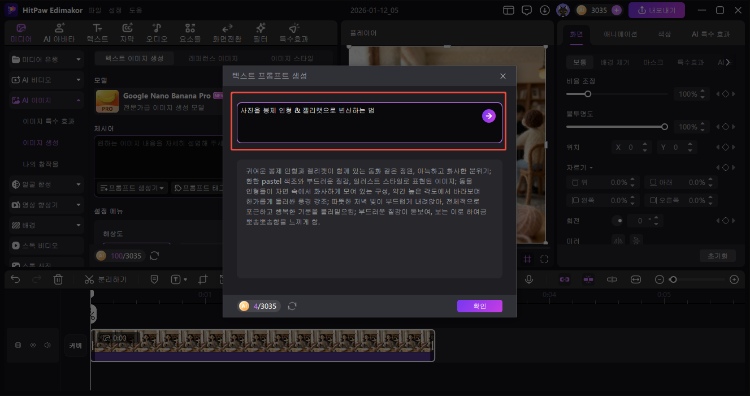Open the 요소들 elements tool
The image size is (750, 396).
click(190, 33)
